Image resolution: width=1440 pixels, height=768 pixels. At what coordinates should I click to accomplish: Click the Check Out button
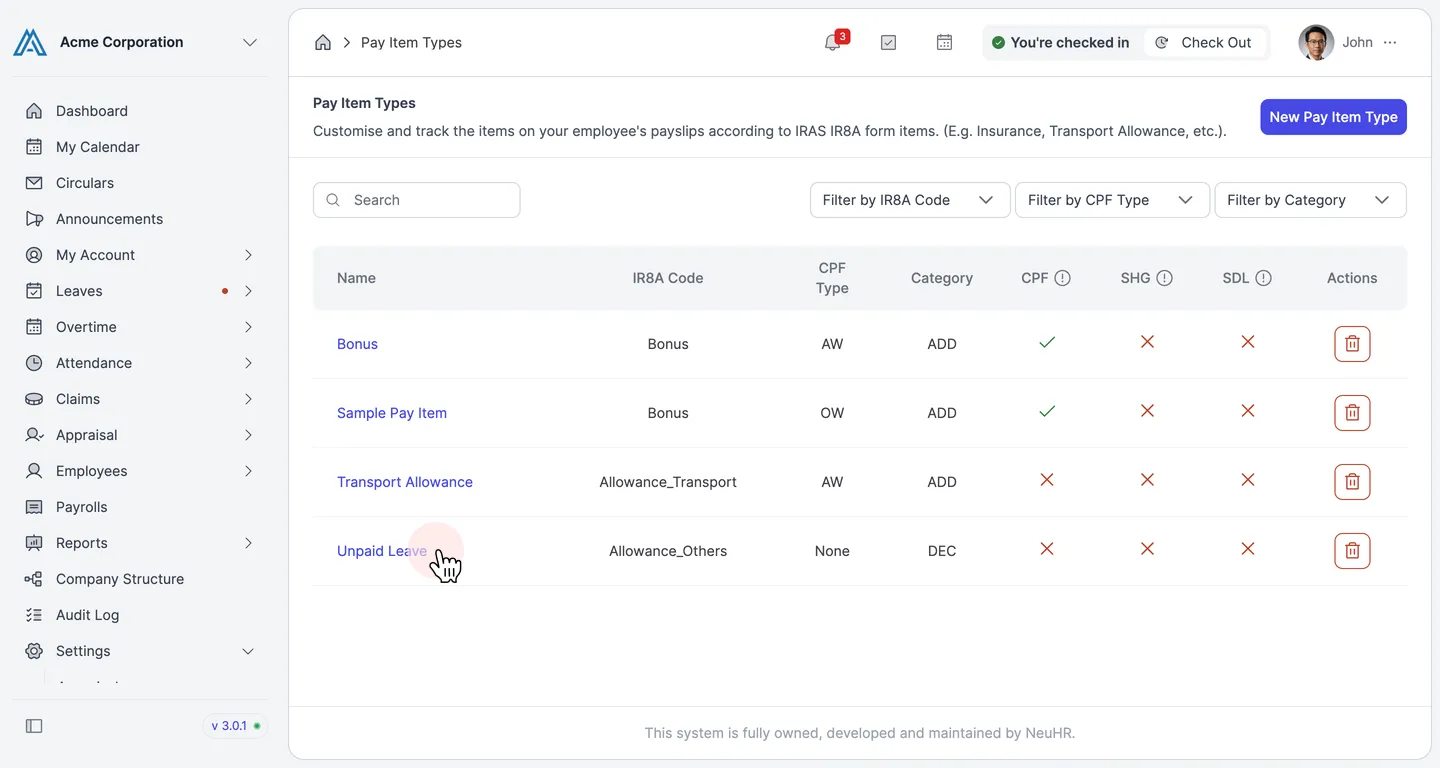click(1204, 42)
